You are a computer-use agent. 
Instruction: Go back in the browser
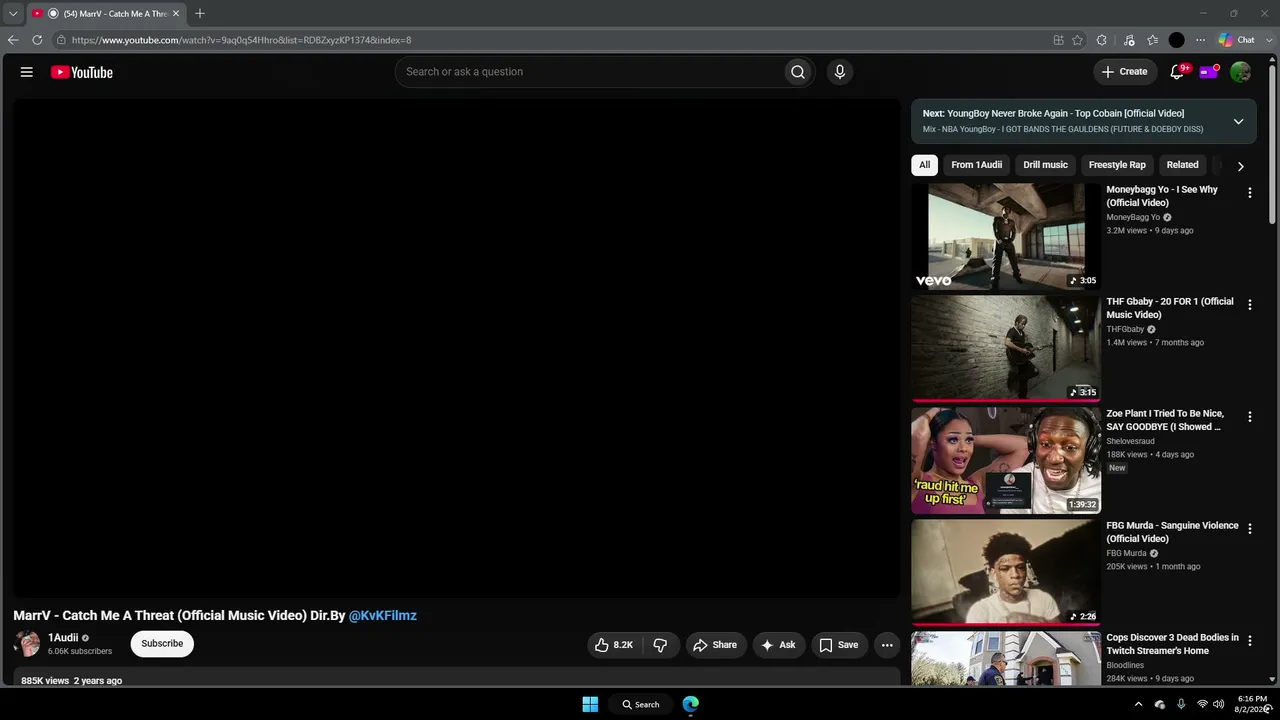point(13,40)
